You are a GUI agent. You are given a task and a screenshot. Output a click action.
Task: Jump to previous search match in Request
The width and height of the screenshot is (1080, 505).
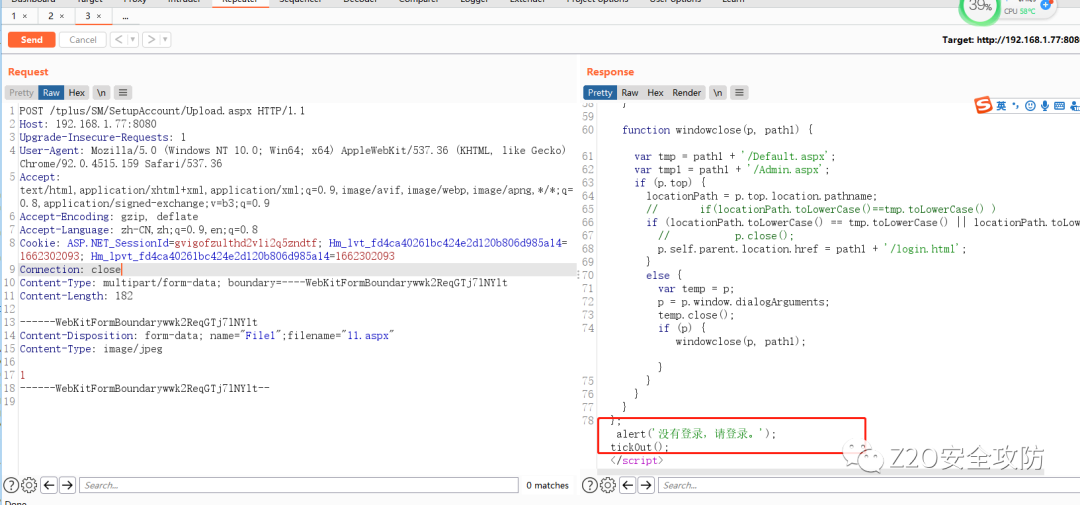(49, 485)
